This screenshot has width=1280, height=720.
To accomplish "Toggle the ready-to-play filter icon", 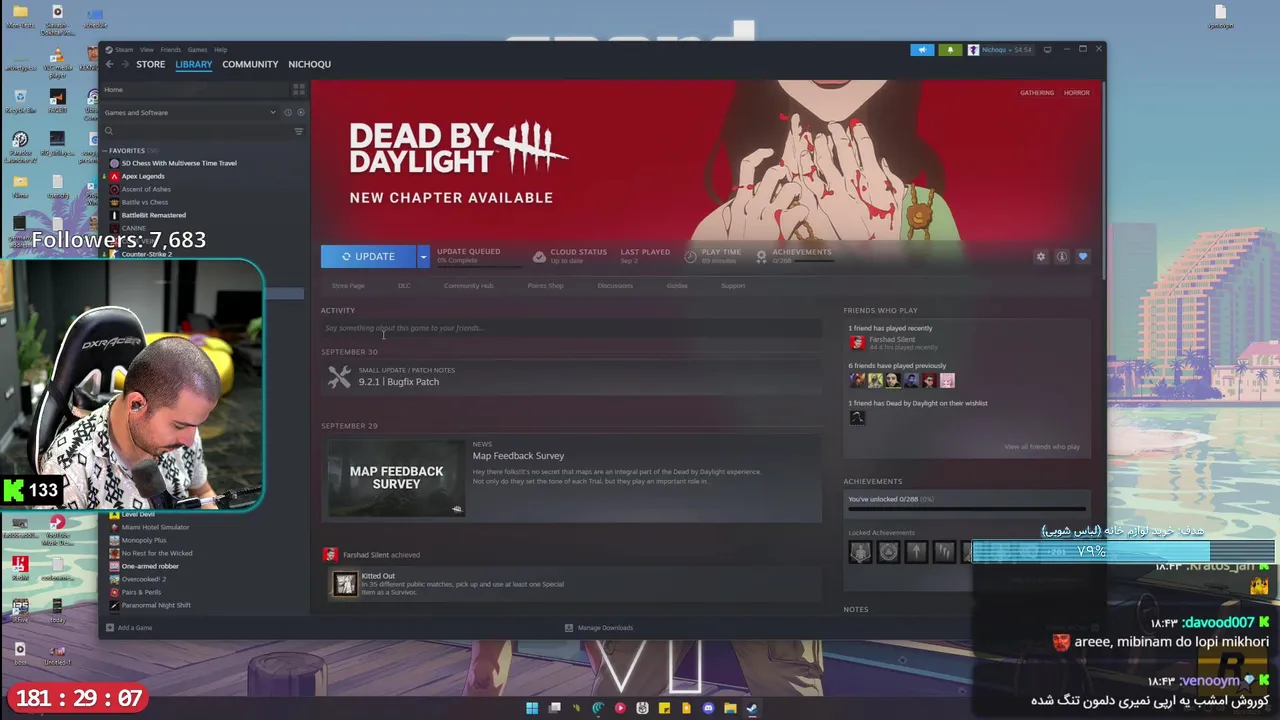I will coord(300,112).
